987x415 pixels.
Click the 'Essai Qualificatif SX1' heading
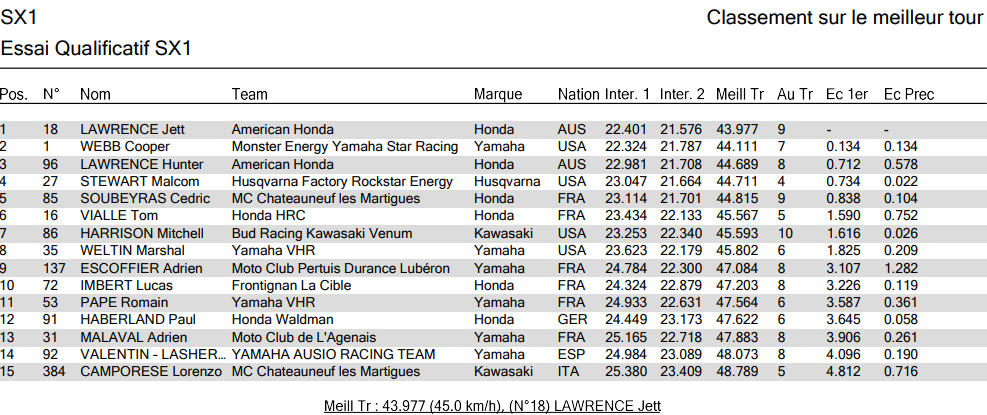(96, 49)
